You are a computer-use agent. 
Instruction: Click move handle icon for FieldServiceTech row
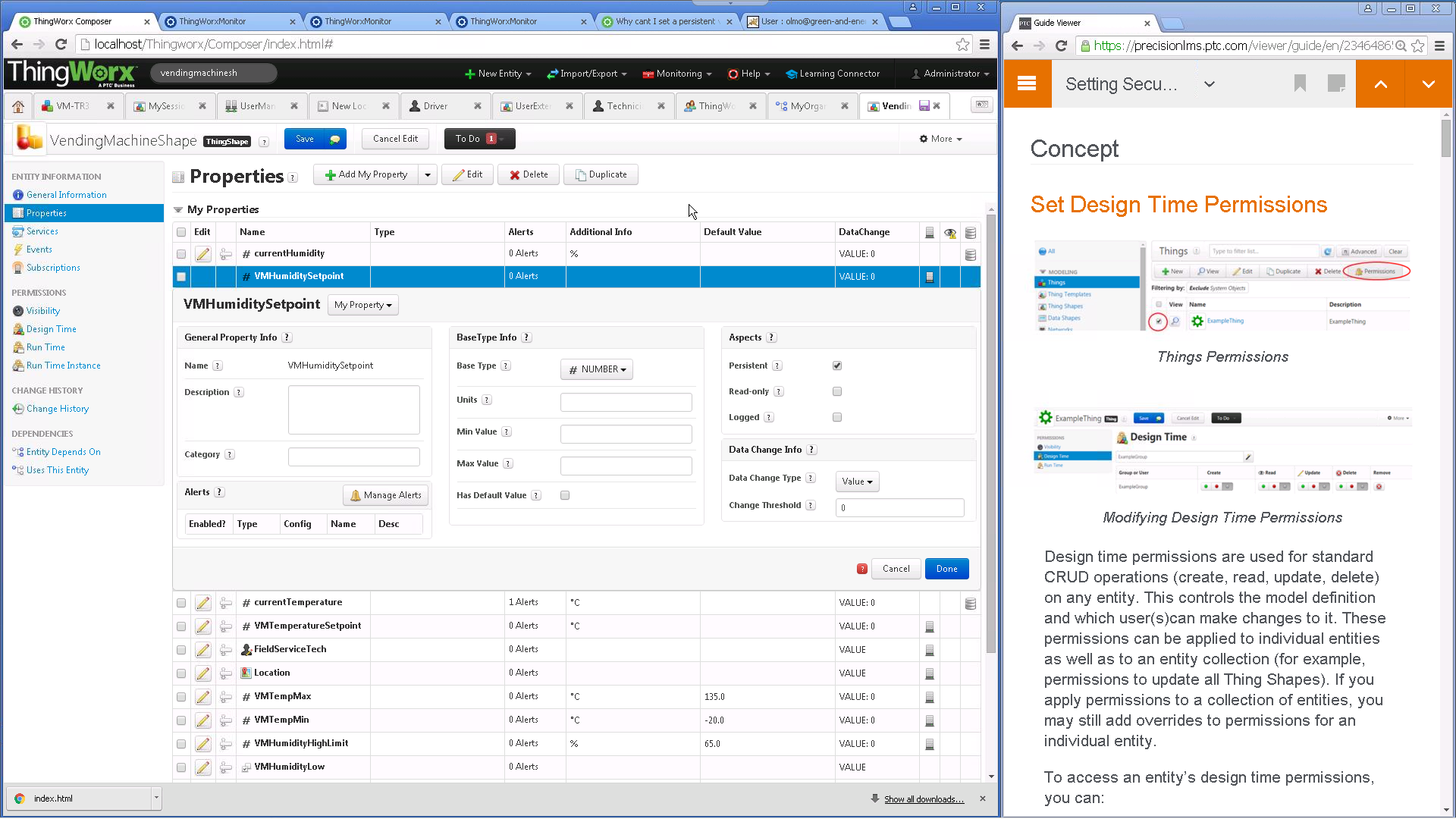pos(226,650)
